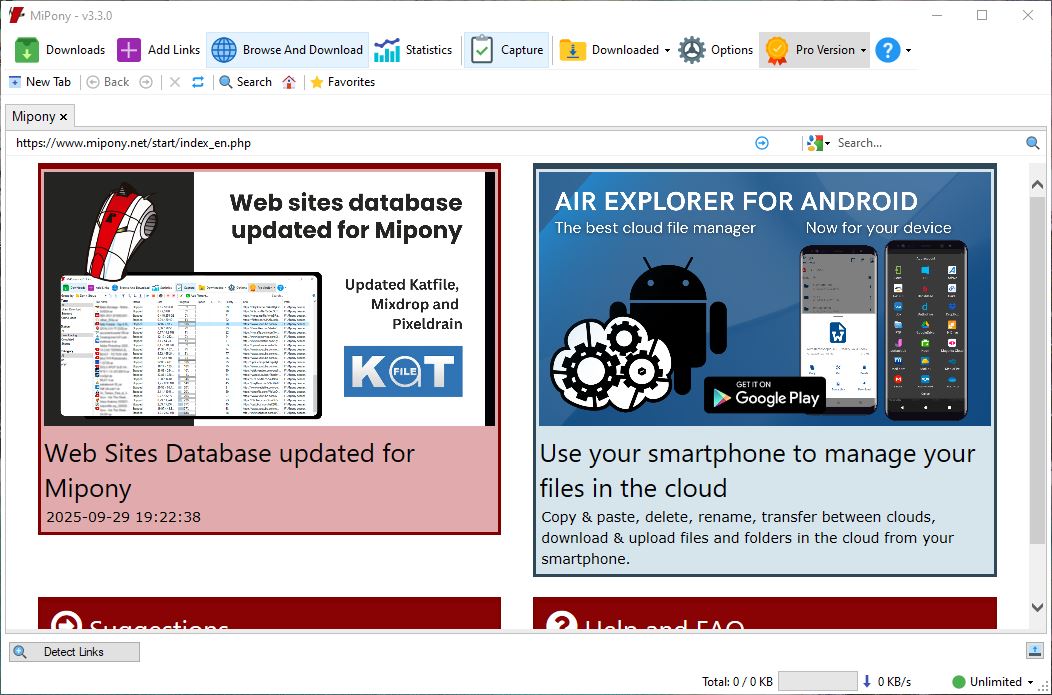Open the Favorites list
This screenshot has height=695, width=1052.
coord(342,82)
